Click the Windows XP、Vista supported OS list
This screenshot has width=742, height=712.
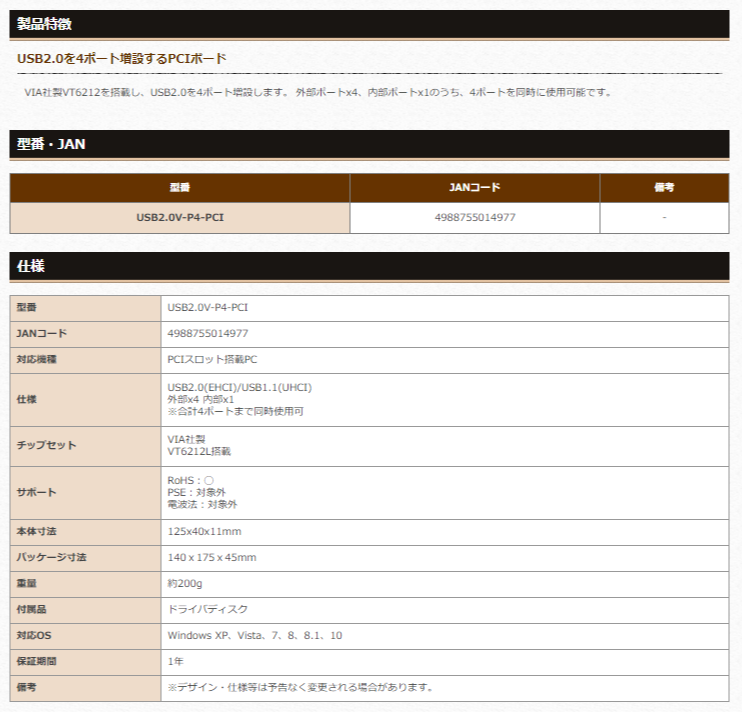254,635
